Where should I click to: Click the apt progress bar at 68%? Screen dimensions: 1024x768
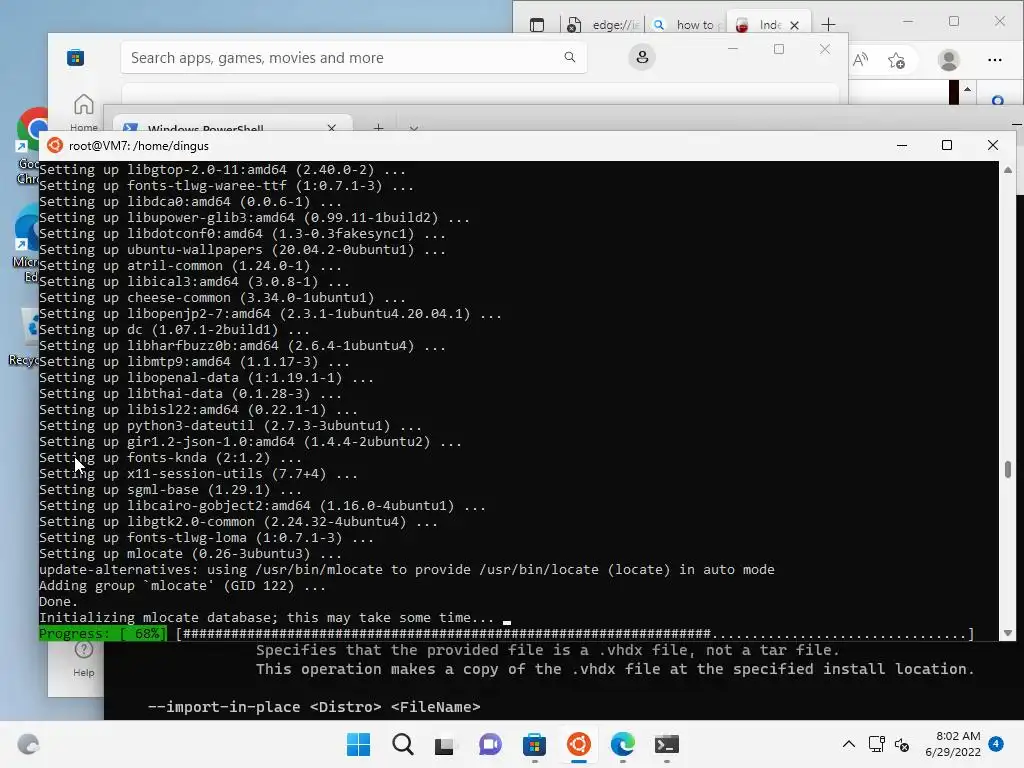tap(575, 633)
